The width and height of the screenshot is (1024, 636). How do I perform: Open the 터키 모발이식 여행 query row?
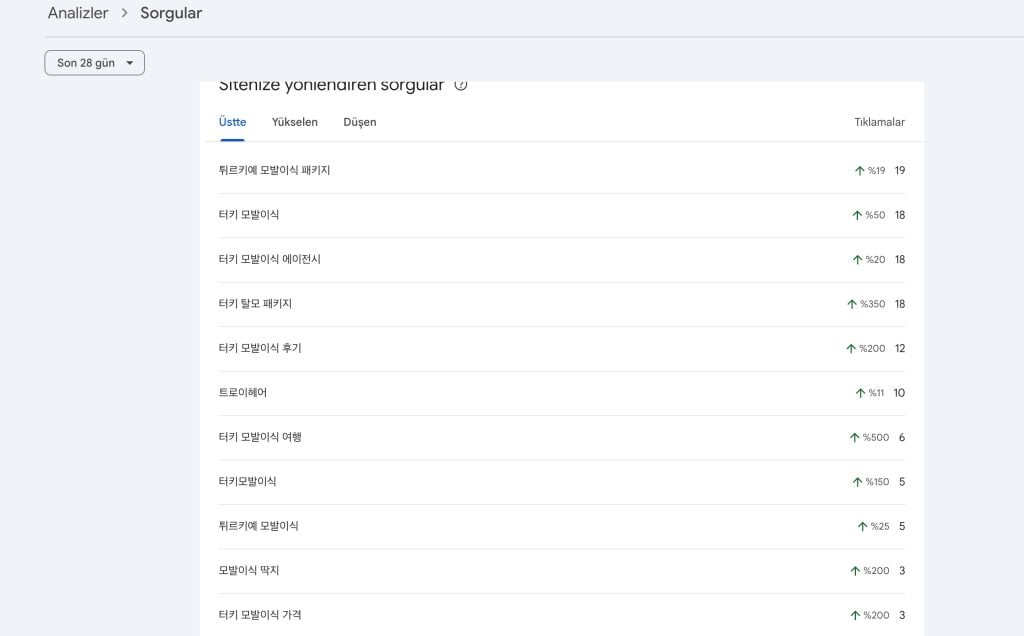(260, 437)
